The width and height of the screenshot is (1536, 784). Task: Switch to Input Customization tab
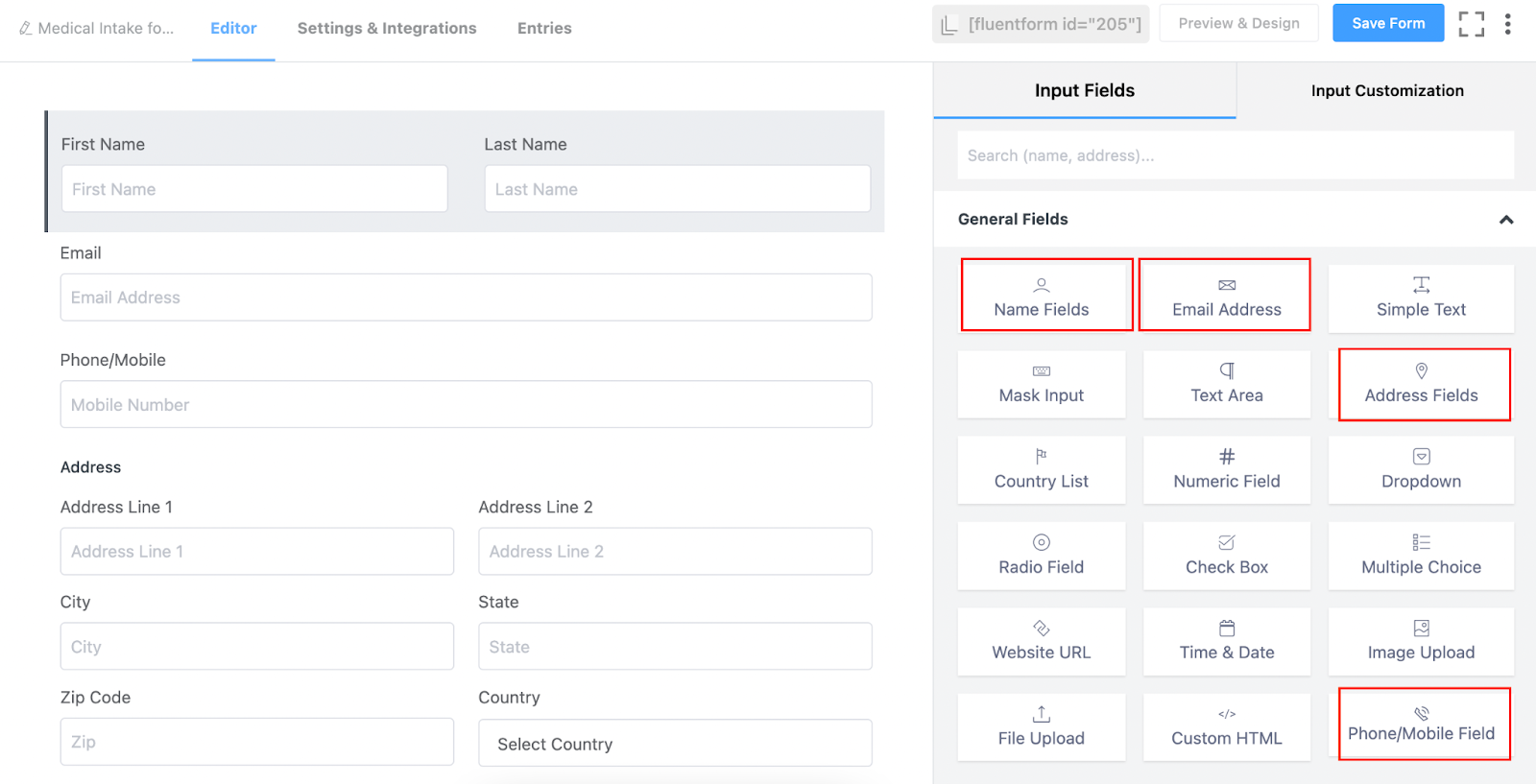coord(1387,91)
